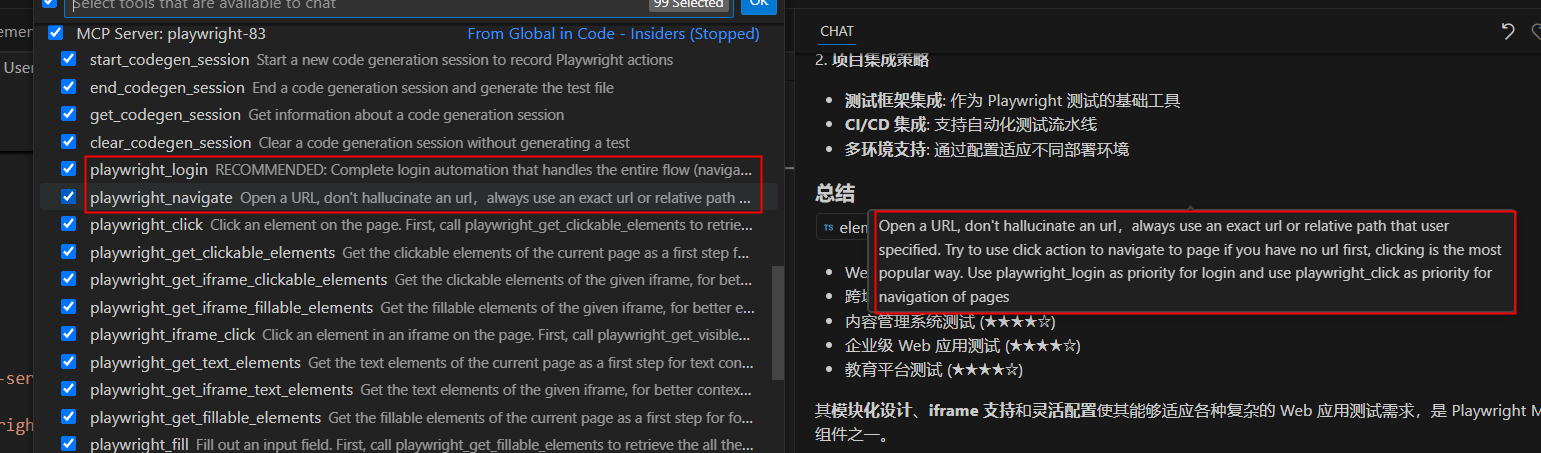Toggle the playwright_get_iframe_text_elements checkbox
The width and height of the screenshot is (1541, 453).
pos(68,388)
